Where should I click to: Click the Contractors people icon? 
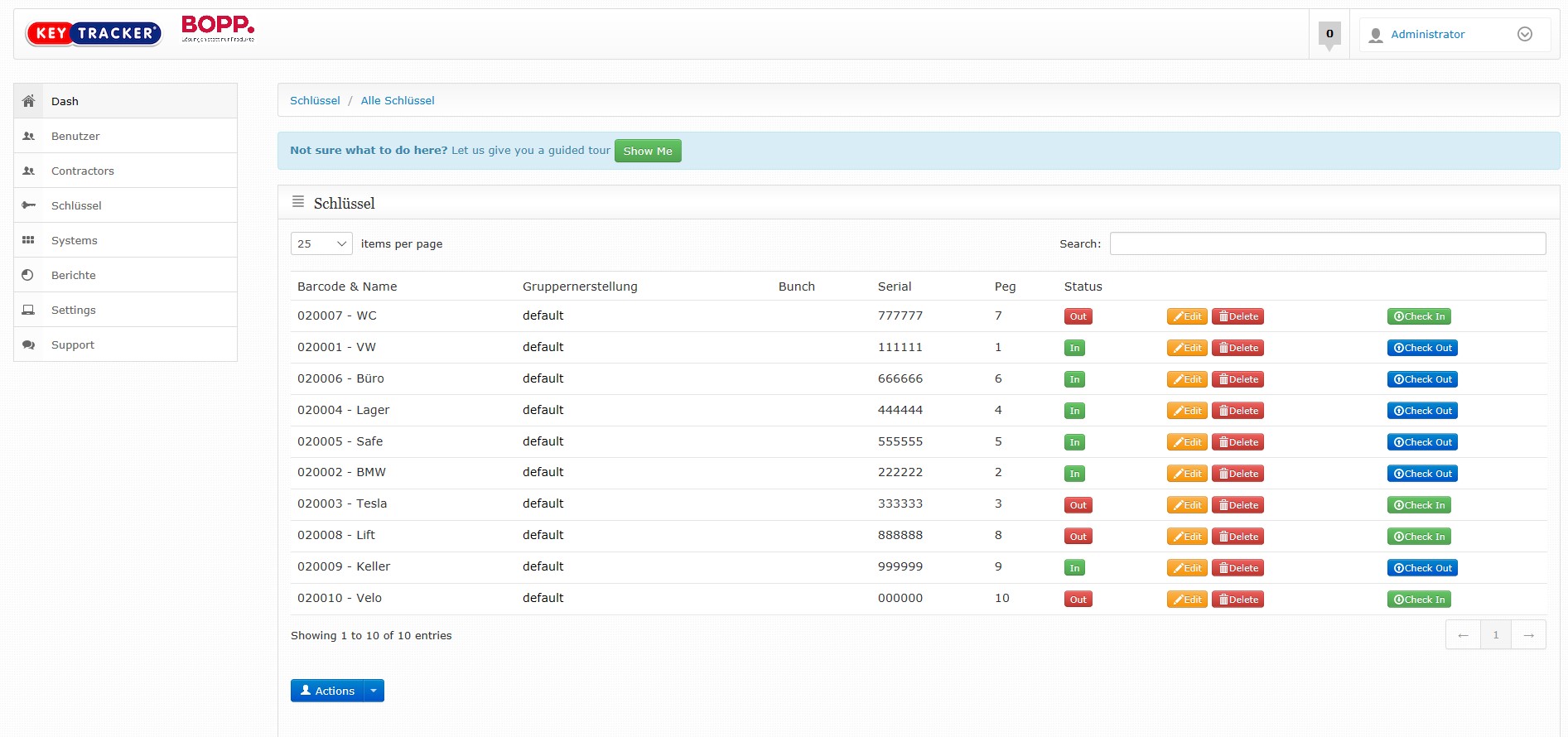[x=28, y=171]
